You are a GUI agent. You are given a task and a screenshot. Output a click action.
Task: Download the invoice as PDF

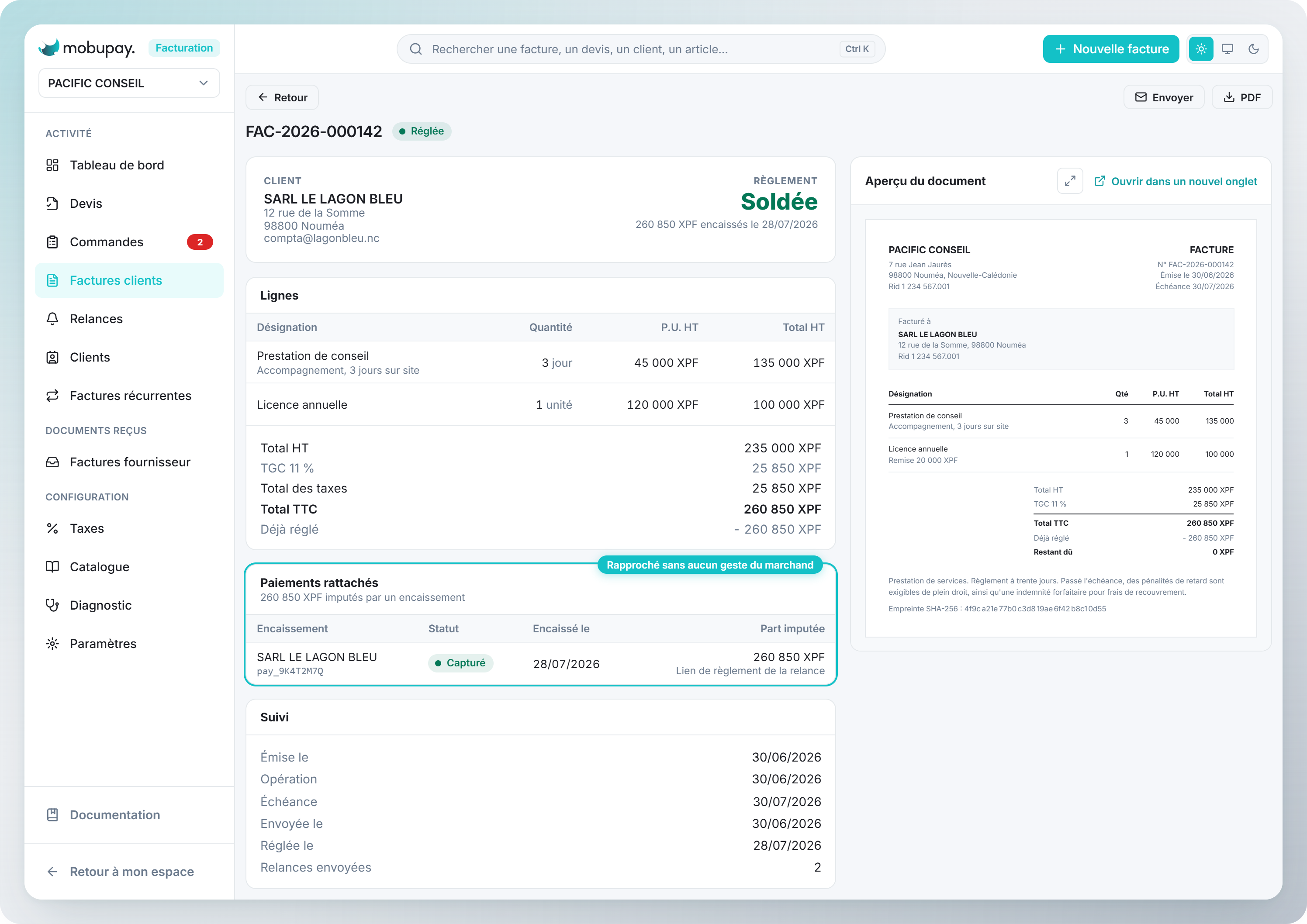pyautogui.click(x=1241, y=97)
